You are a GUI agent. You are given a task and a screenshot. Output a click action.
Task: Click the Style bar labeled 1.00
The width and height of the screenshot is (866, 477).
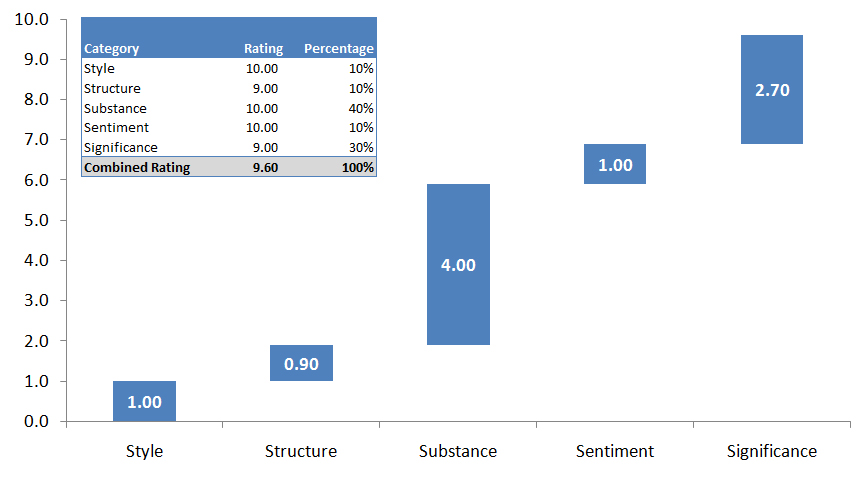pos(144,401)
